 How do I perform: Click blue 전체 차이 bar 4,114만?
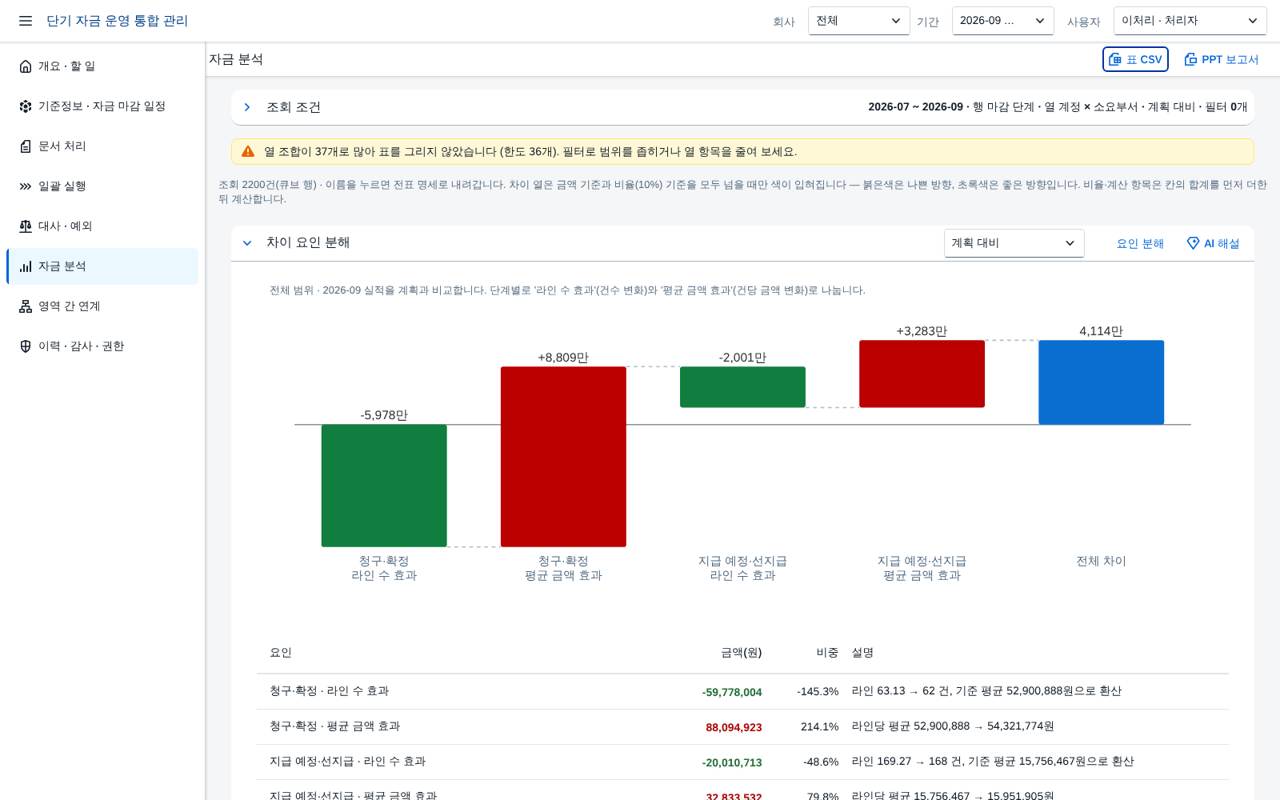click(x=1101, y=382)
